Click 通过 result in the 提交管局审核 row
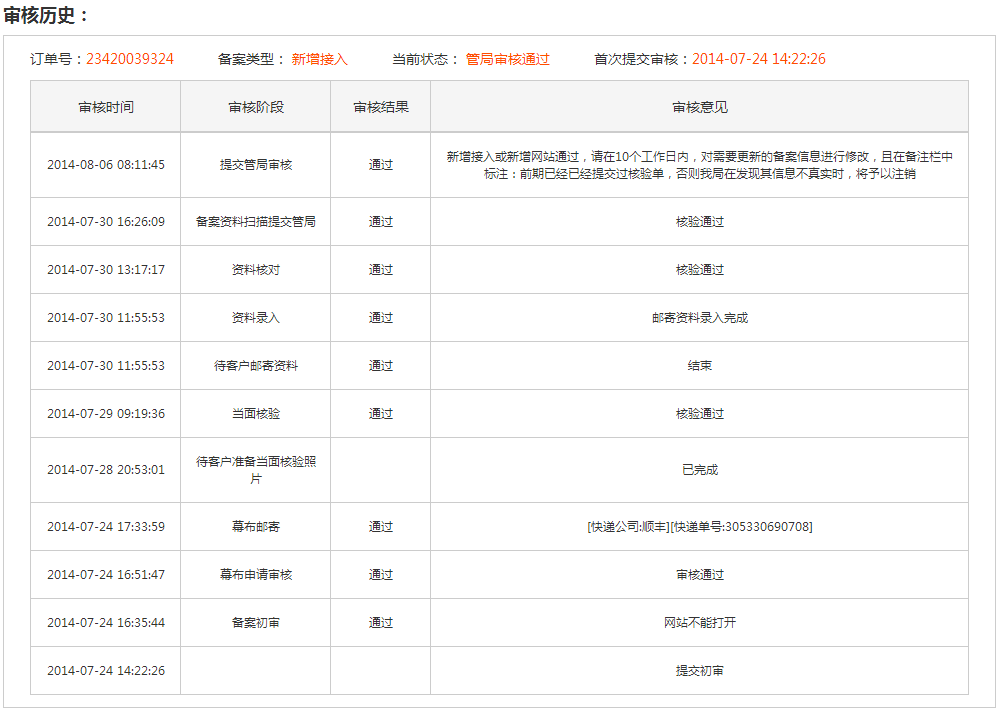1001x720 pixels. pos(380,165)
